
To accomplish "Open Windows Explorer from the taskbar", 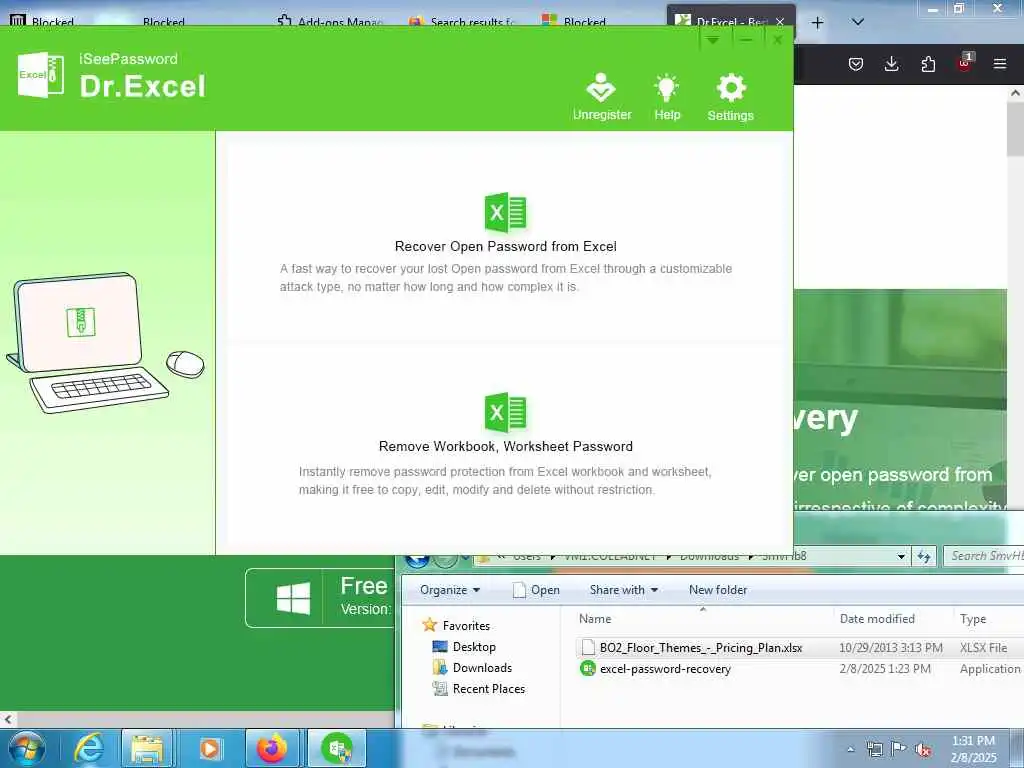I will (148, 748).
